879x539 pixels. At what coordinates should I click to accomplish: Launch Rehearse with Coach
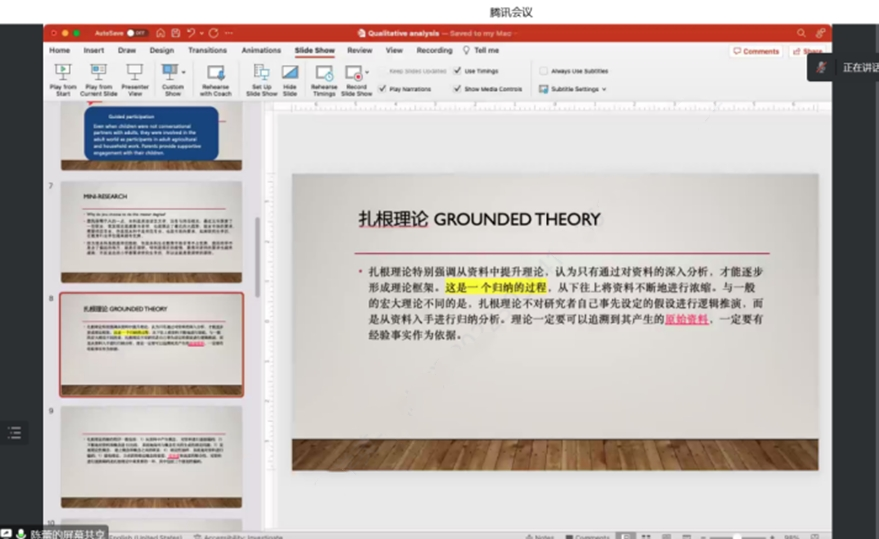(x=215, y=73)
